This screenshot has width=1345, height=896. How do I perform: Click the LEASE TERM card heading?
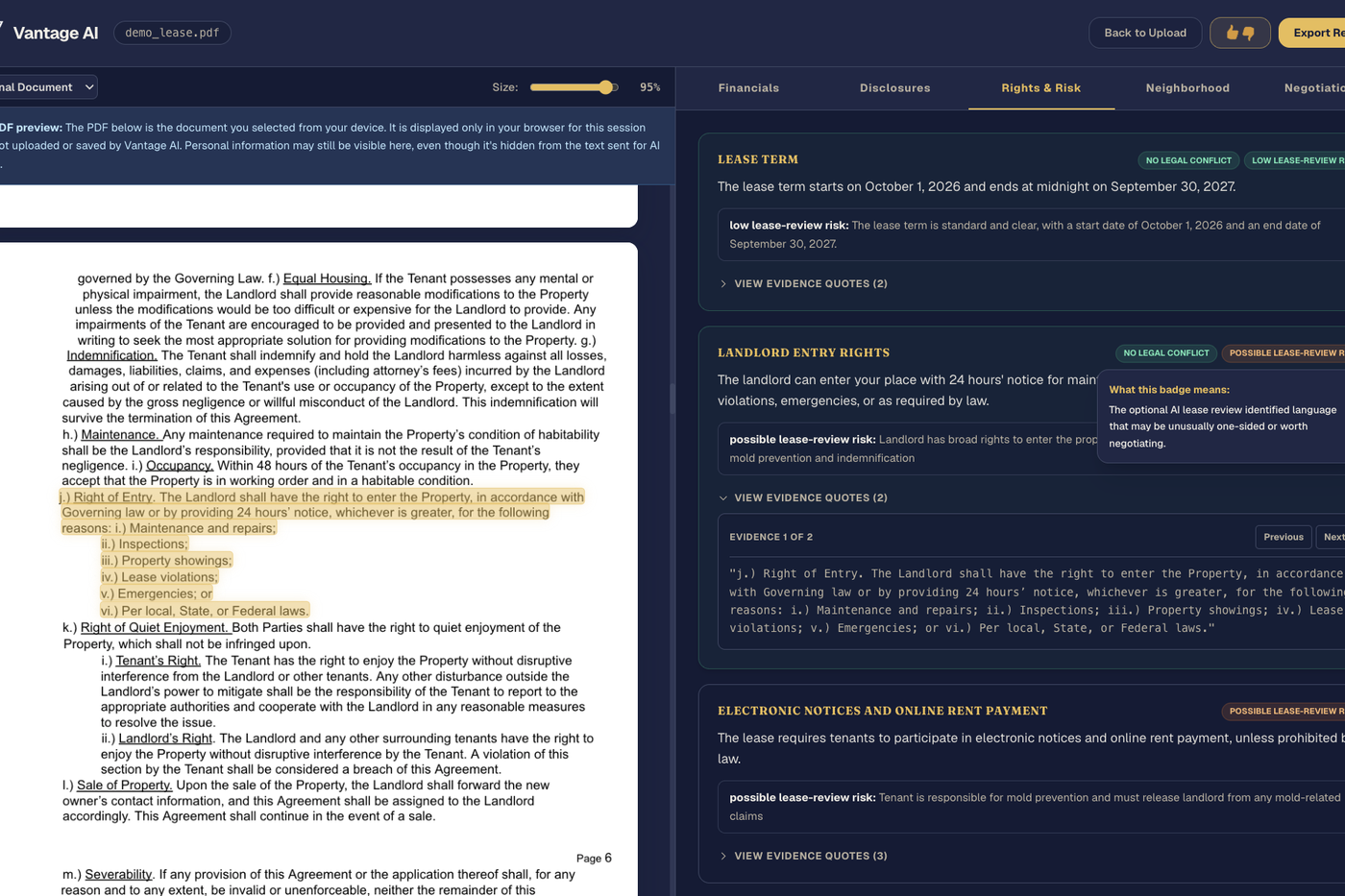758,160
